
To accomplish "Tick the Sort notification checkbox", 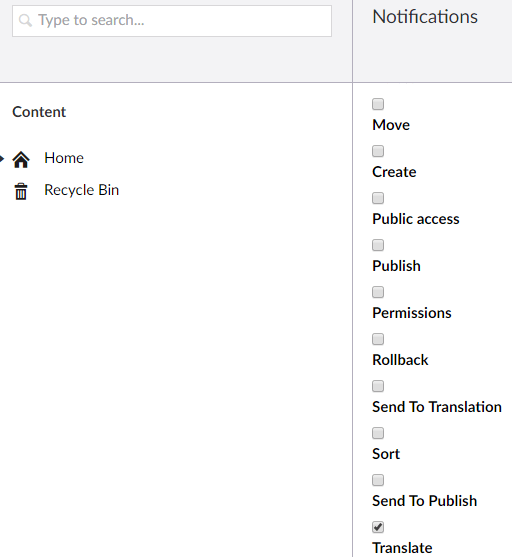I will pyautogui.click(x=378, y=433).
